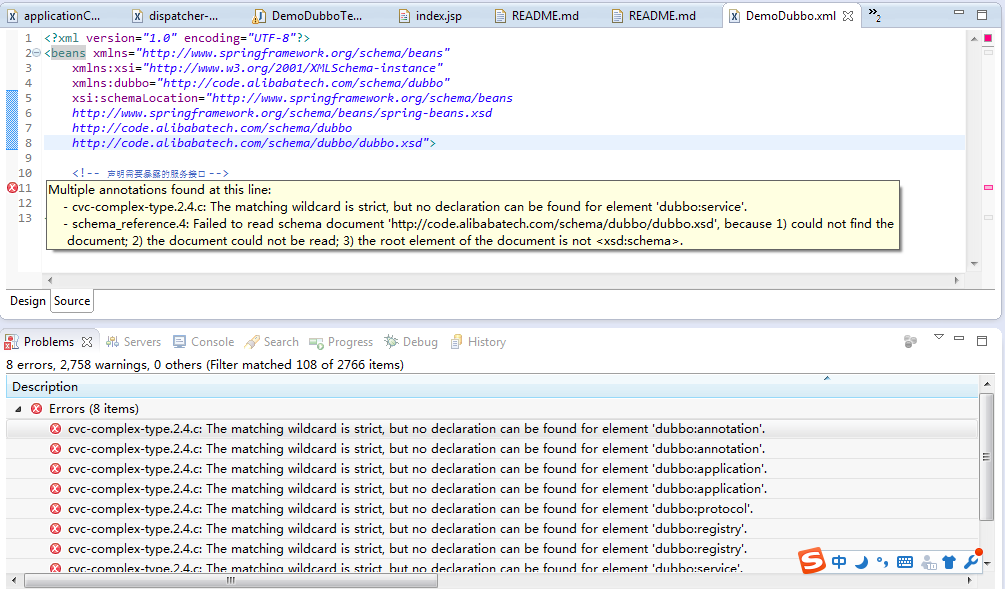Image resolution: width=1005 pixels, height=589 pixels.
Task: Maximize the editor area
Action: [982, 15]
